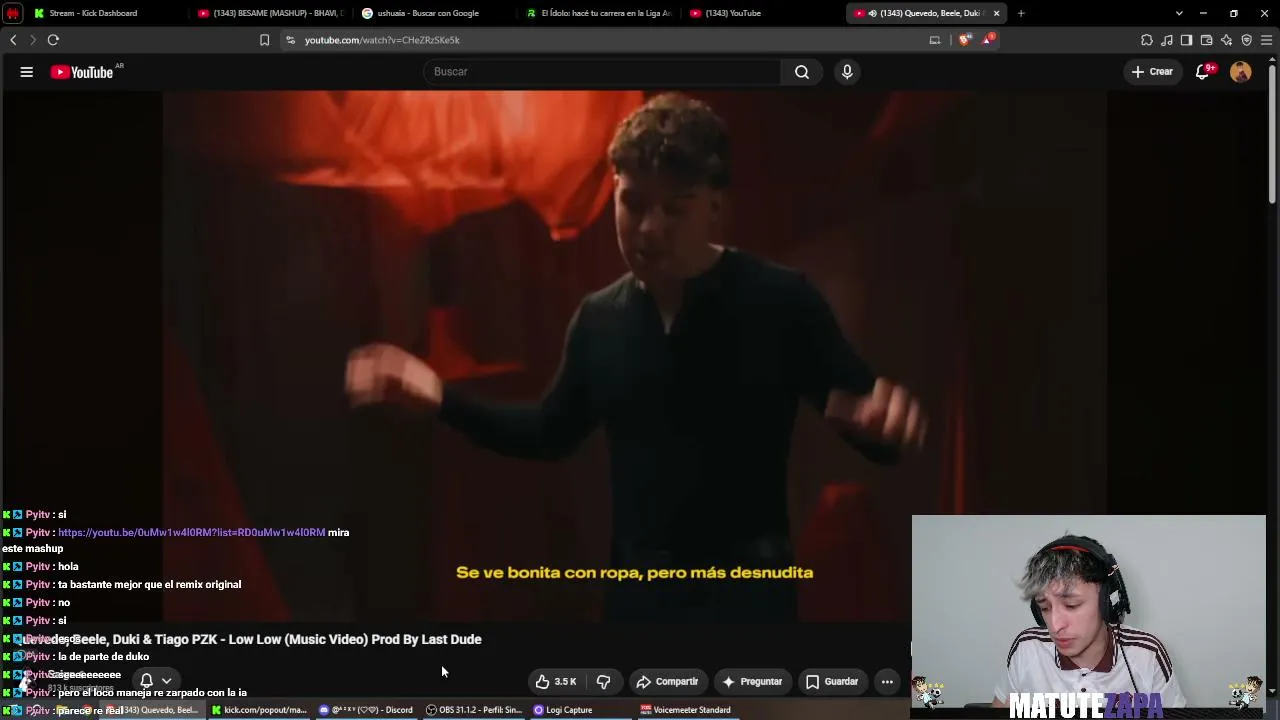Click the Guardar save button
1280x720 pixels.
coord(832,682)
